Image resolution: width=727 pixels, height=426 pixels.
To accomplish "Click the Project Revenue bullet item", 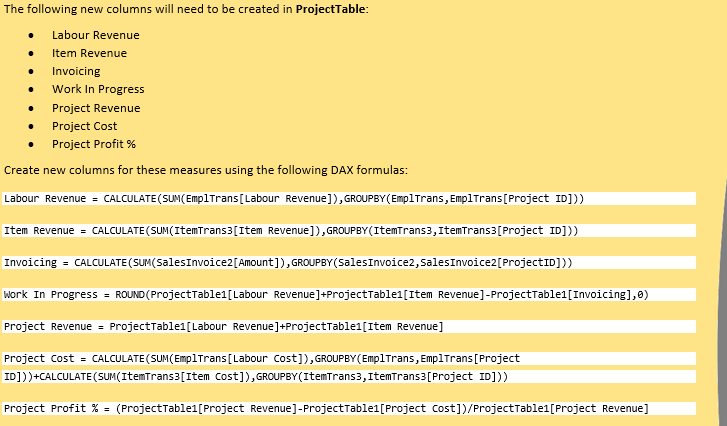I will pyautogui.click(x=96, y=108).
